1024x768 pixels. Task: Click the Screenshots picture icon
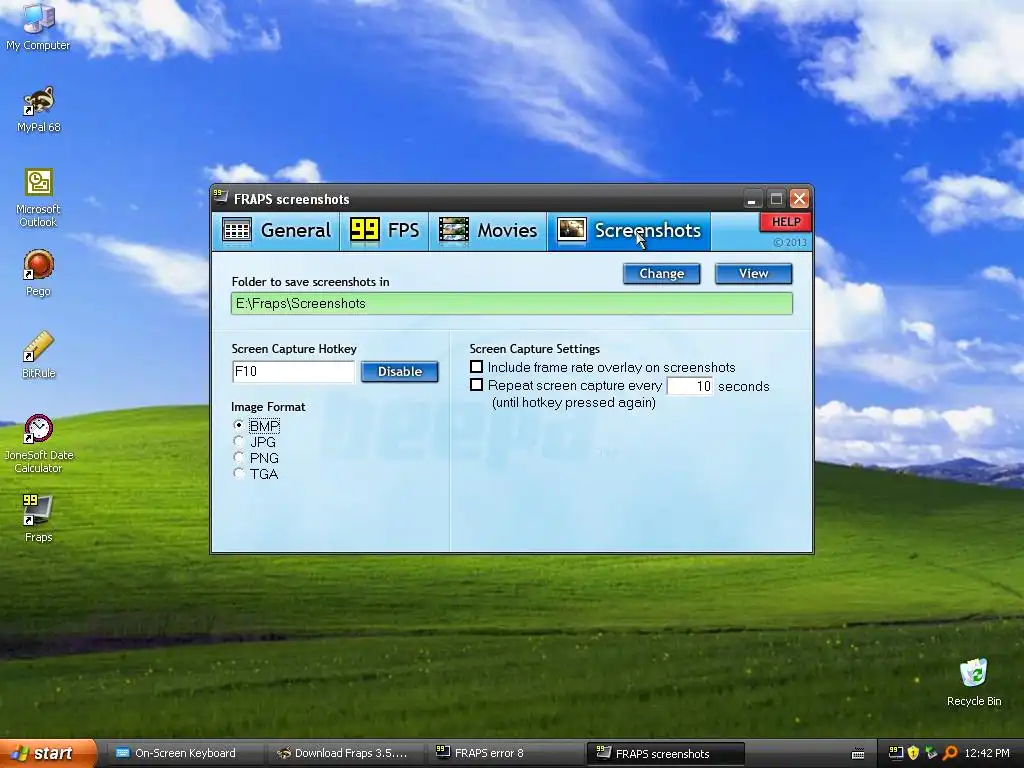[571, 230]
